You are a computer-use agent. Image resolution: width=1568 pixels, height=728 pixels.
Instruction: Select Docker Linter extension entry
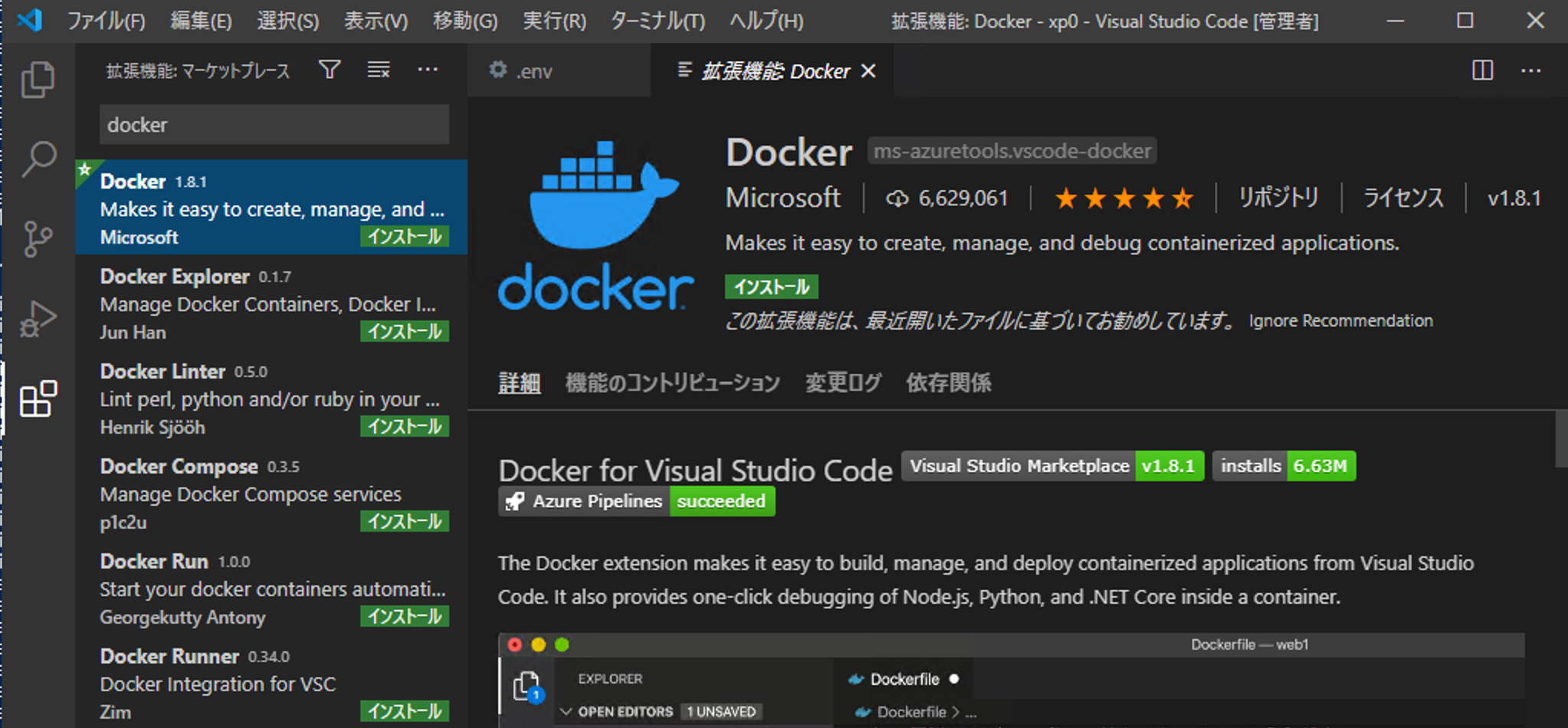tap(271, 398)
